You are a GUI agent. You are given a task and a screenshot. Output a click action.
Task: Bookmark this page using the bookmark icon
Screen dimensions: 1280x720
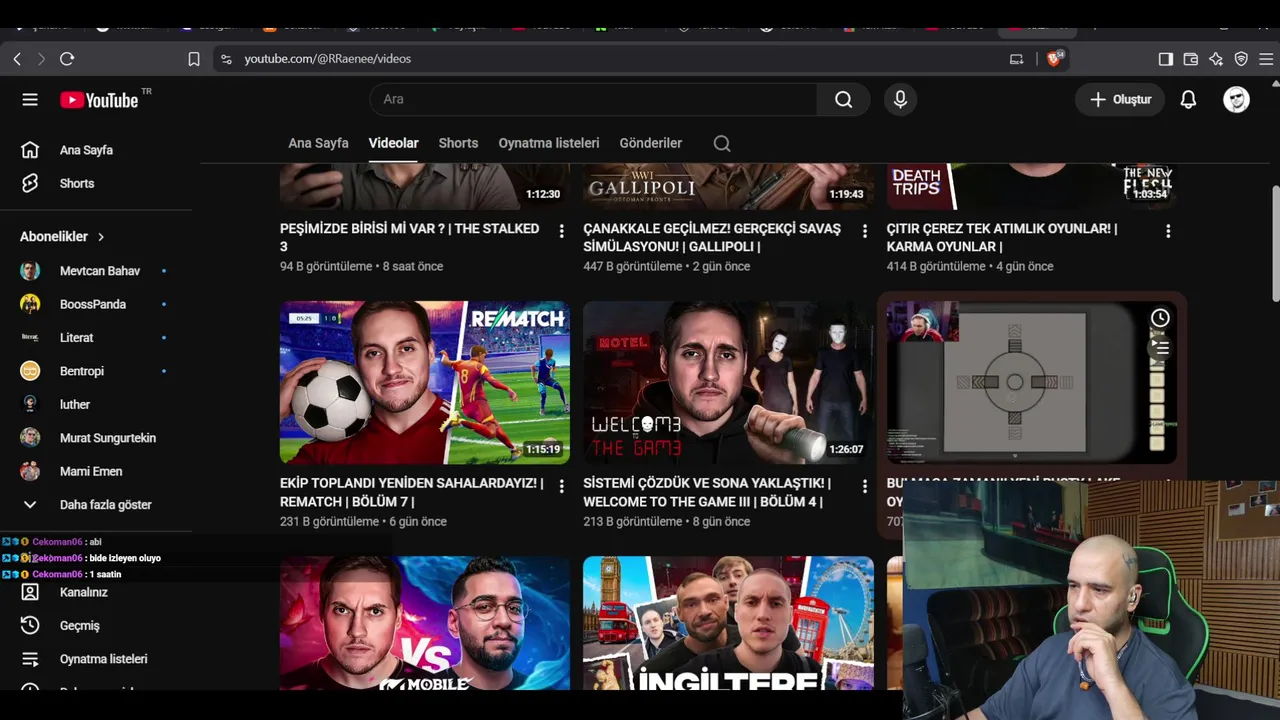click(x=194, y=59)
